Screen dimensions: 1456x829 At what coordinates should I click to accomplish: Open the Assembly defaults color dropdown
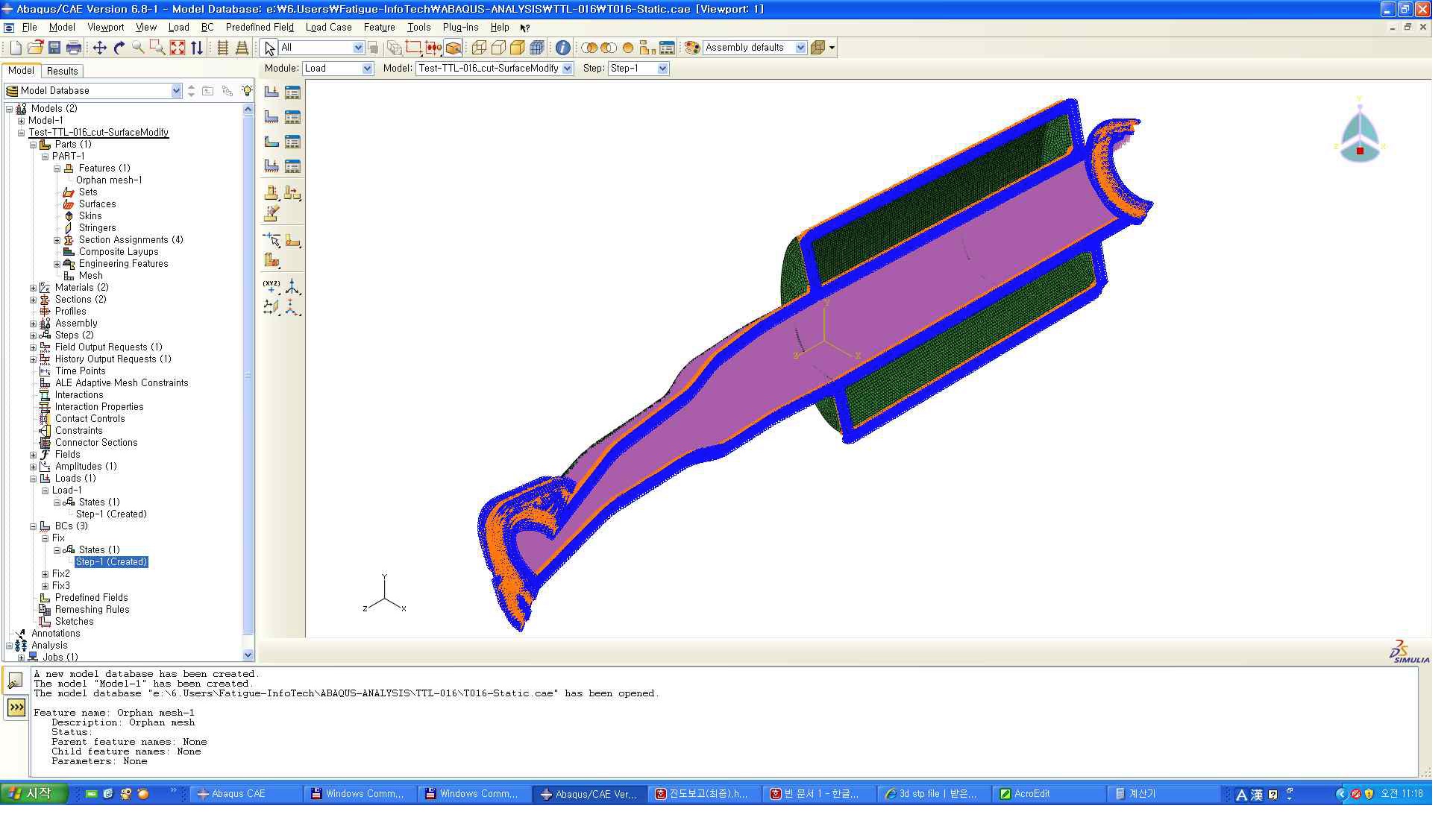point(755,48)
